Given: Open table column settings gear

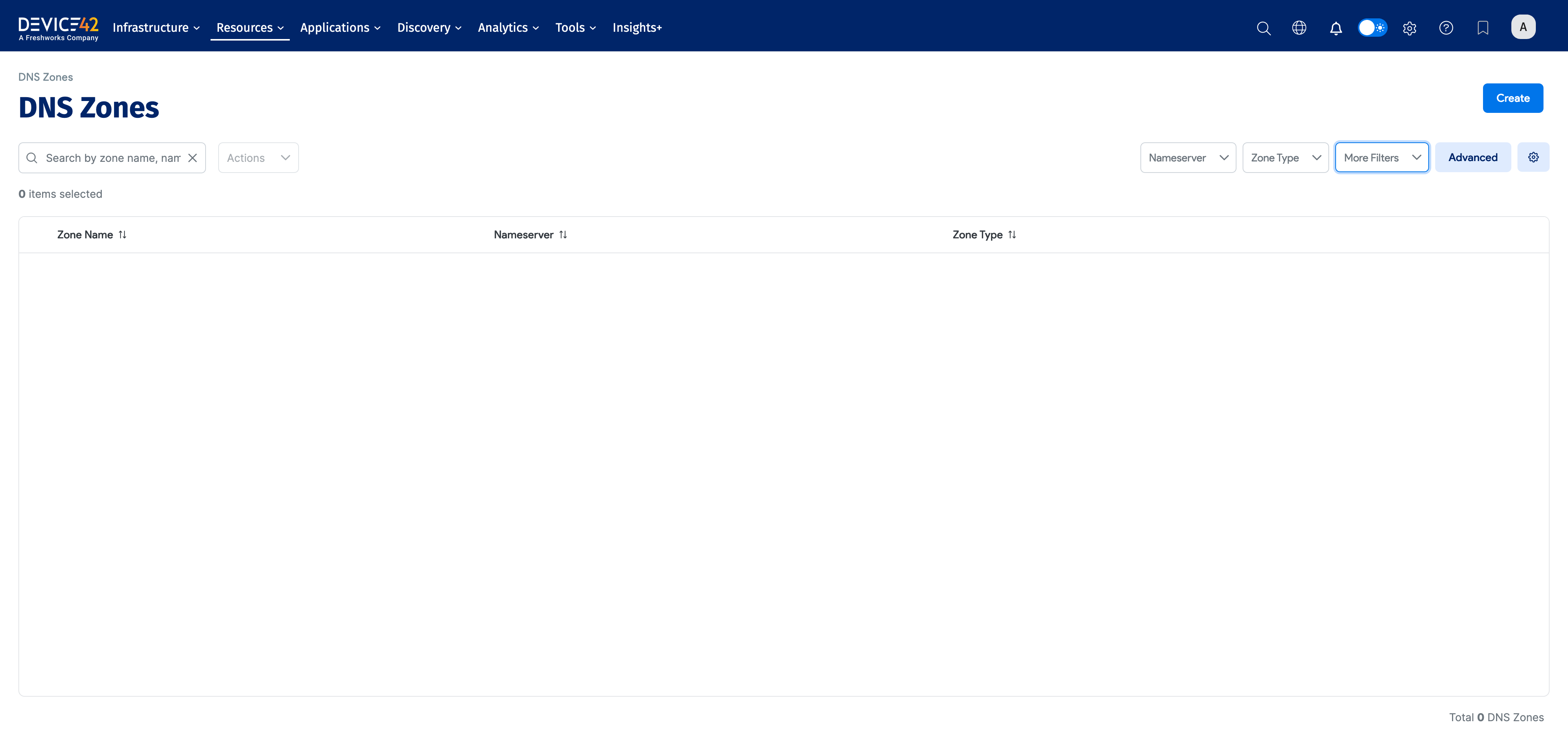Looking at the screenshot, I should pos(1533,157).
